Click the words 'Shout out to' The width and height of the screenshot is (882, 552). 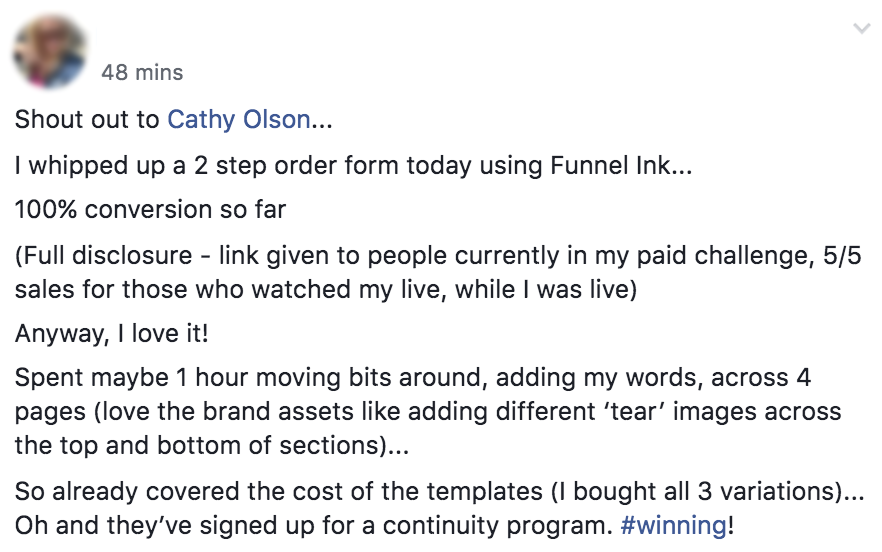87,120
